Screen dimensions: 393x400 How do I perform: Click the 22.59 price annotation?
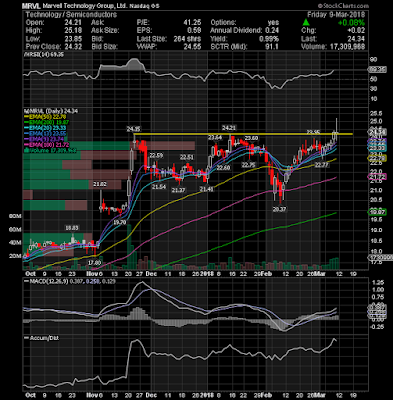[x=156, y=156]
